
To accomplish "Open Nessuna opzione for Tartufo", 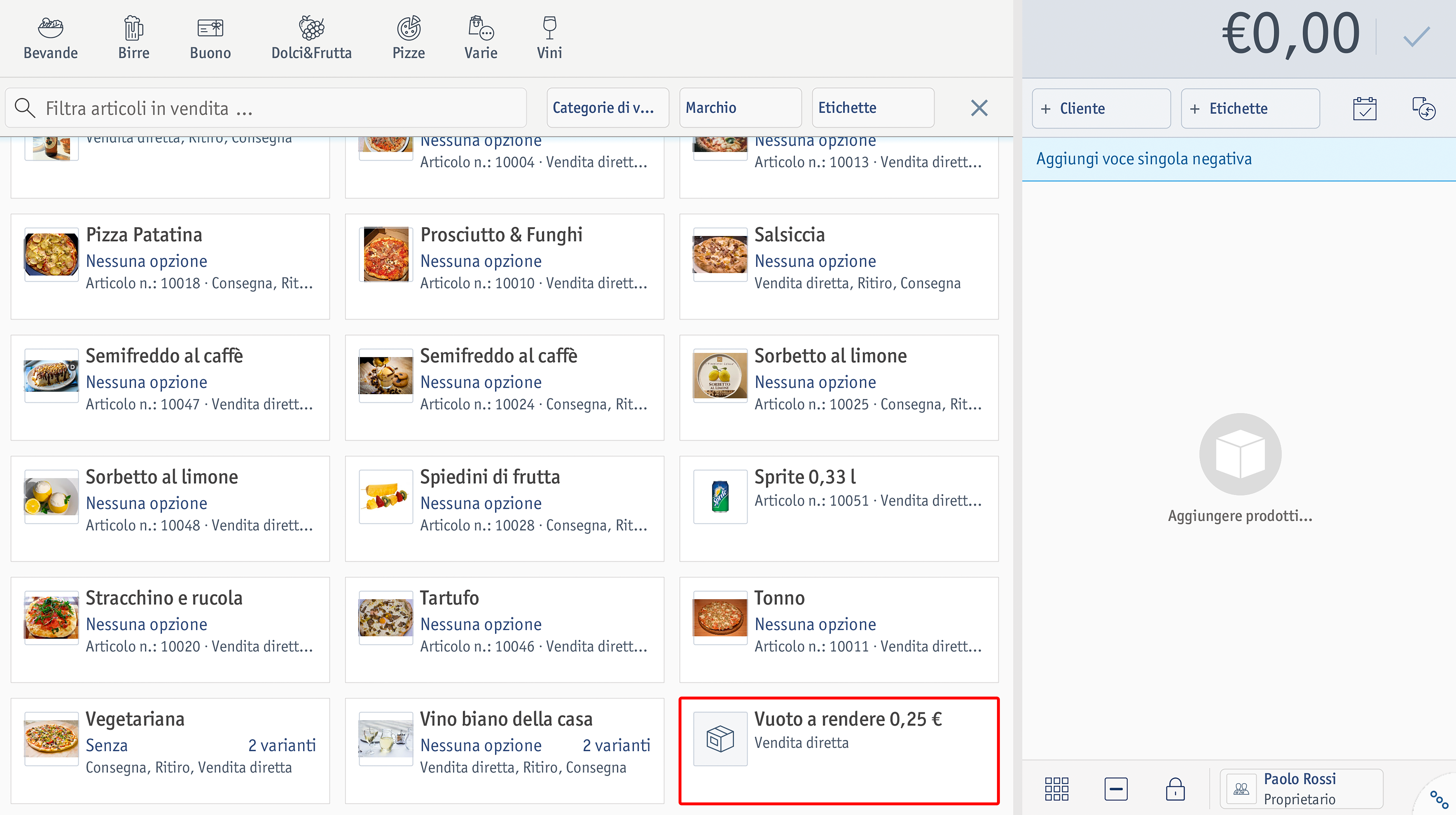I will [481, 624].
